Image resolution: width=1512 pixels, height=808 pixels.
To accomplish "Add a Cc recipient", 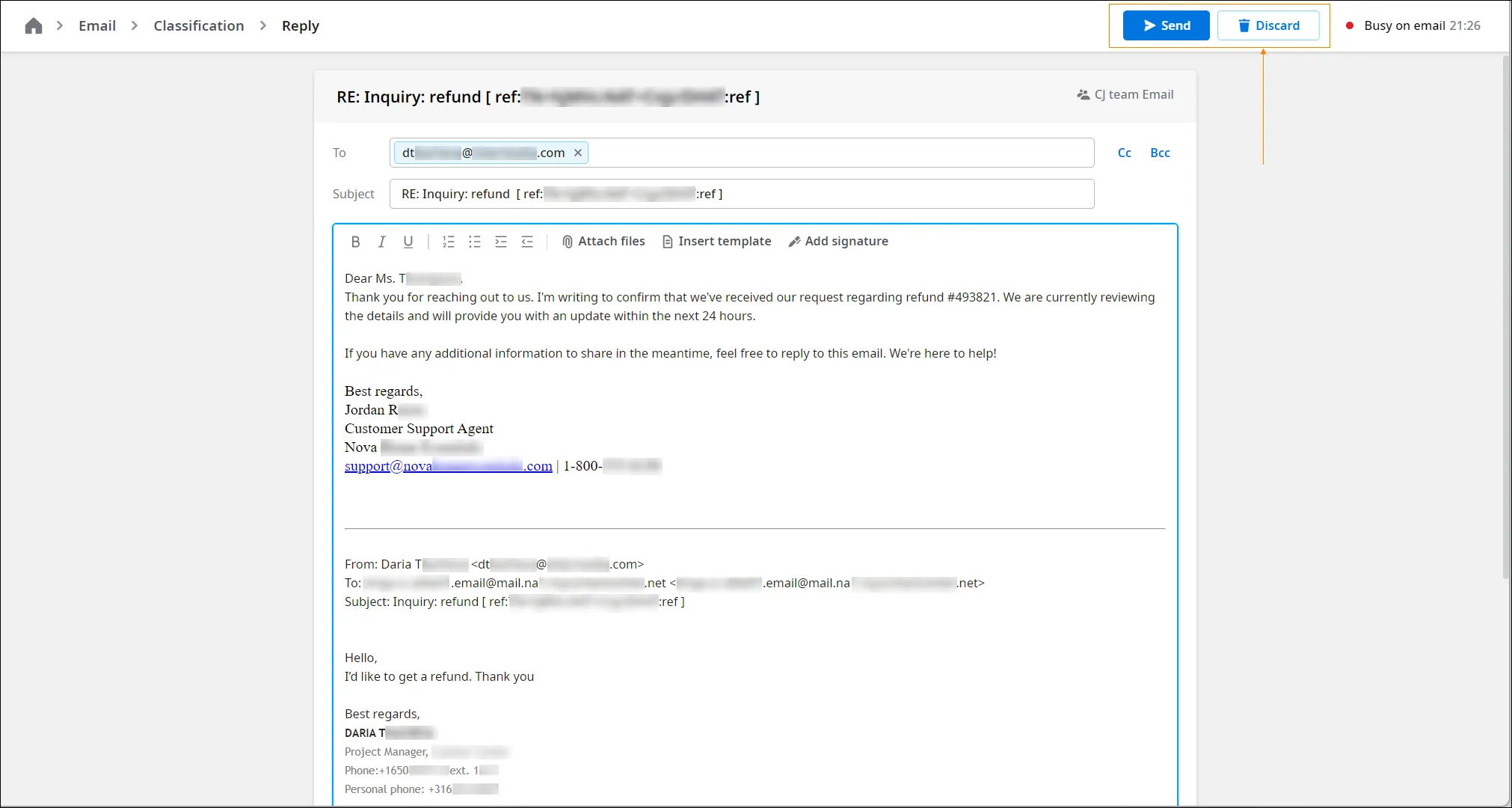I will (x=1124, y=153).
